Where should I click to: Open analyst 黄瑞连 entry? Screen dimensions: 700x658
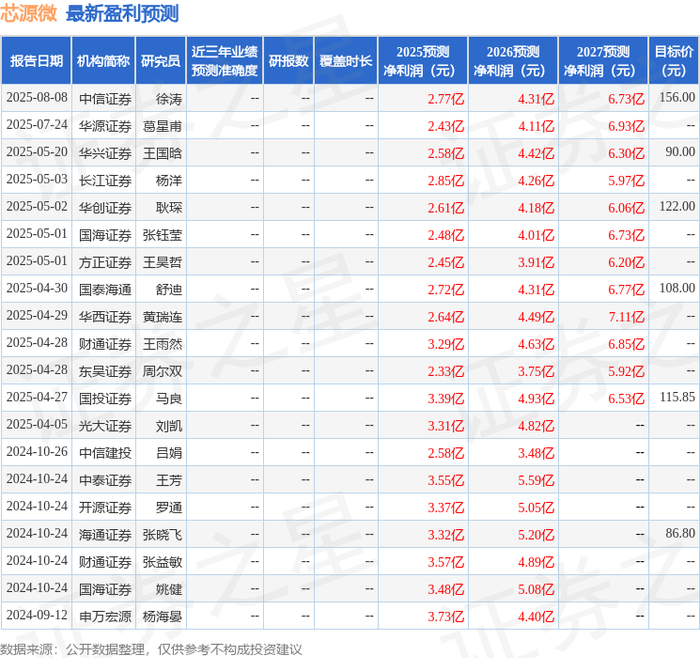click(162, 317)
